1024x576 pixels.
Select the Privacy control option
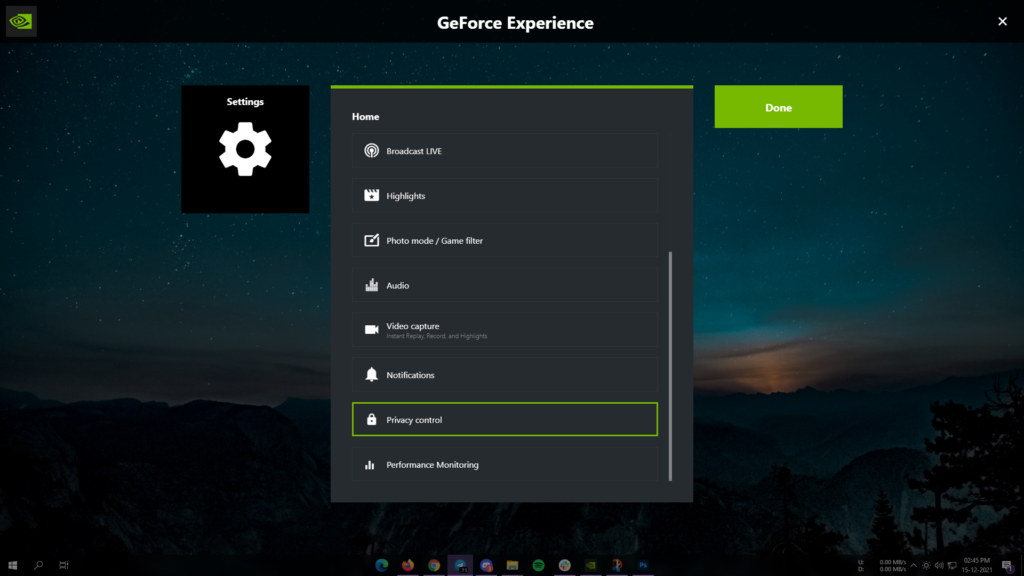[x=504, y=419]
